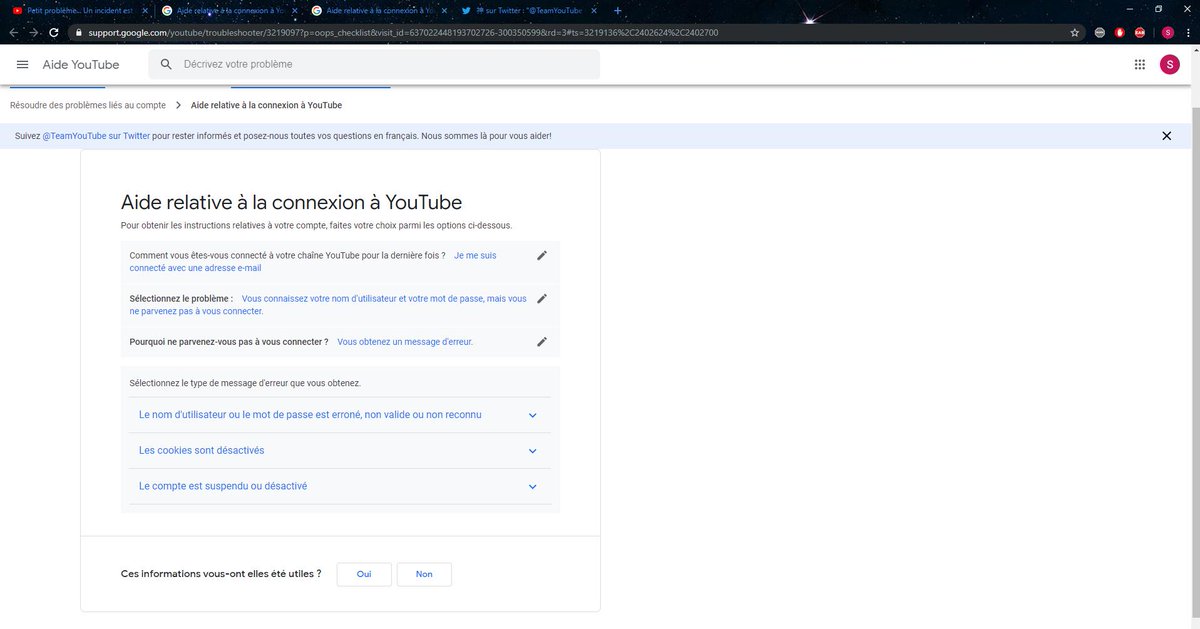This screenshot has height=629, width=1200.
Task: Click breadcrumb text 'Aide relative à la connexion à YouTube'
Action: tap(266, 105)
